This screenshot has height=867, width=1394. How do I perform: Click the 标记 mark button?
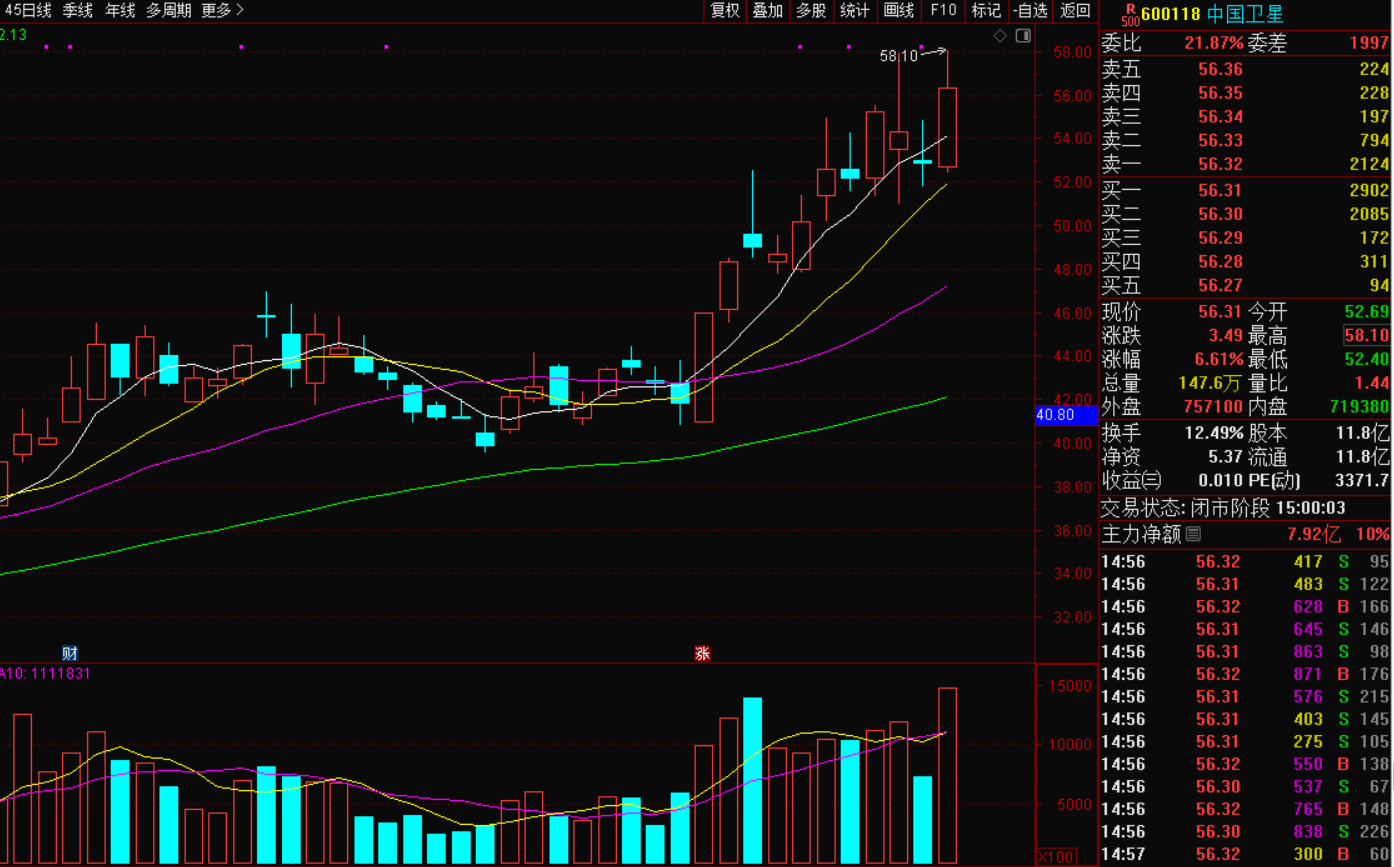pyautogui.click(x=986, y=11)
